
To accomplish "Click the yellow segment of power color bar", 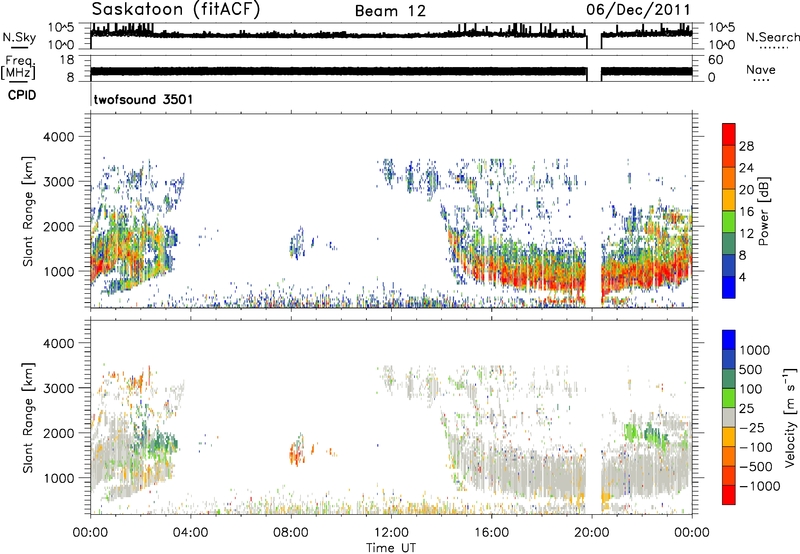I will (x=729, y=199).
